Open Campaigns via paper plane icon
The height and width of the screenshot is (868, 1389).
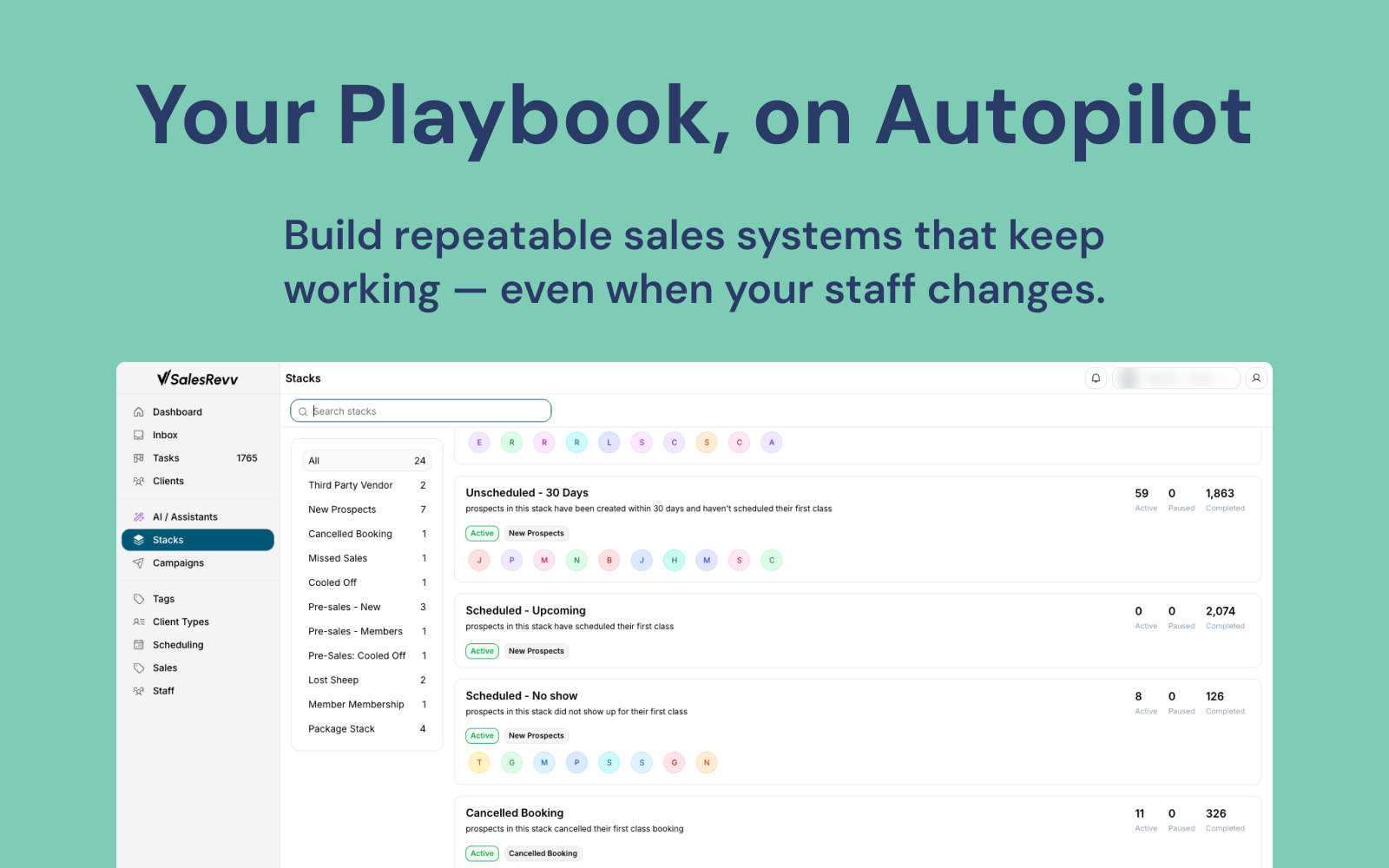click(x=139, y=563)
